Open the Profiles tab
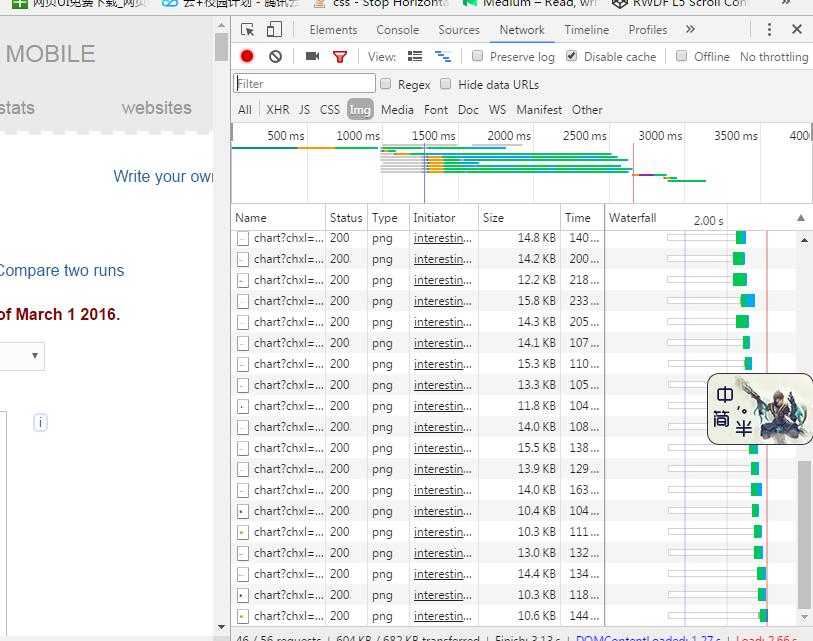 pyautogui.click(x=648, y=30)
